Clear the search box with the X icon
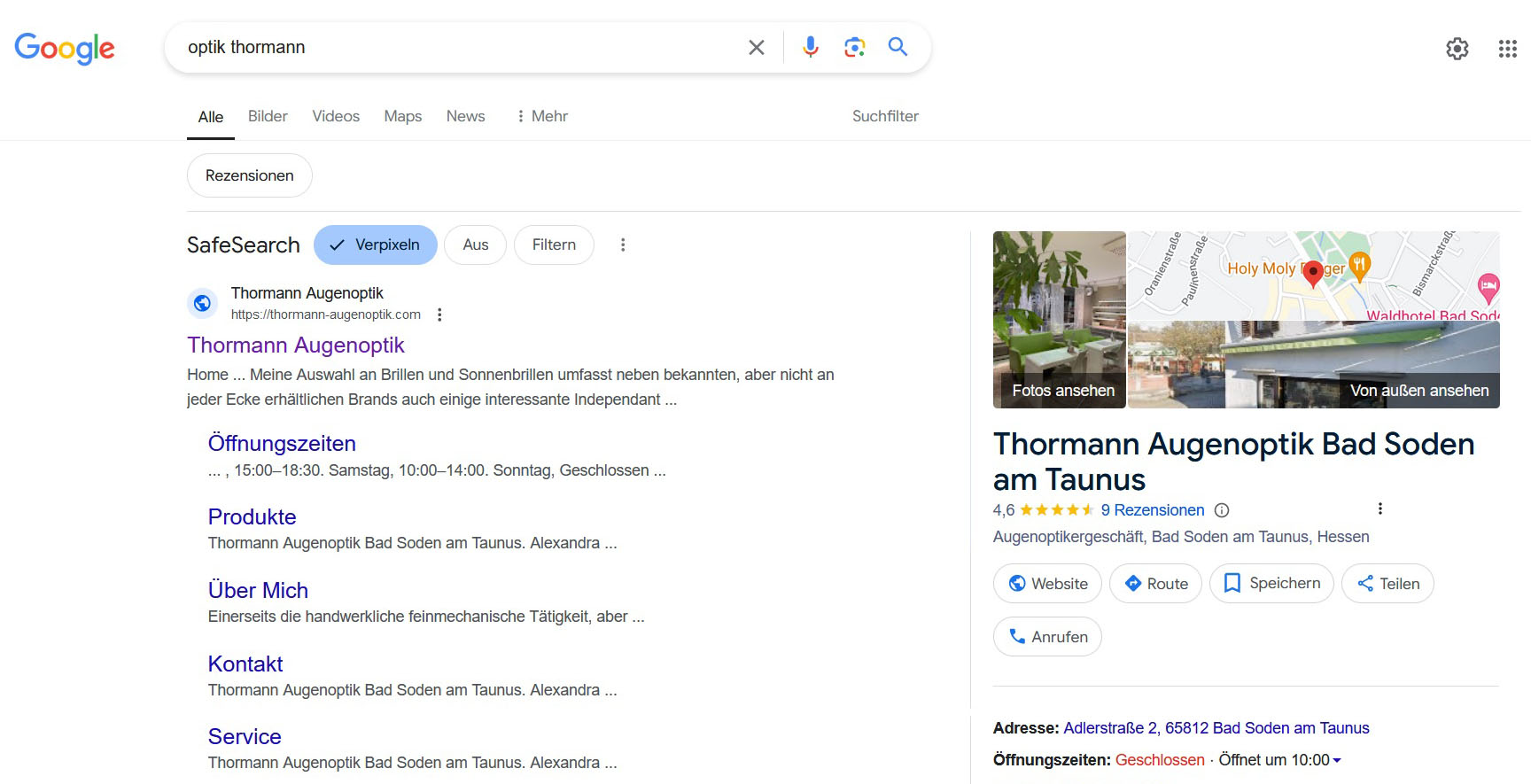 pos(756,48)
